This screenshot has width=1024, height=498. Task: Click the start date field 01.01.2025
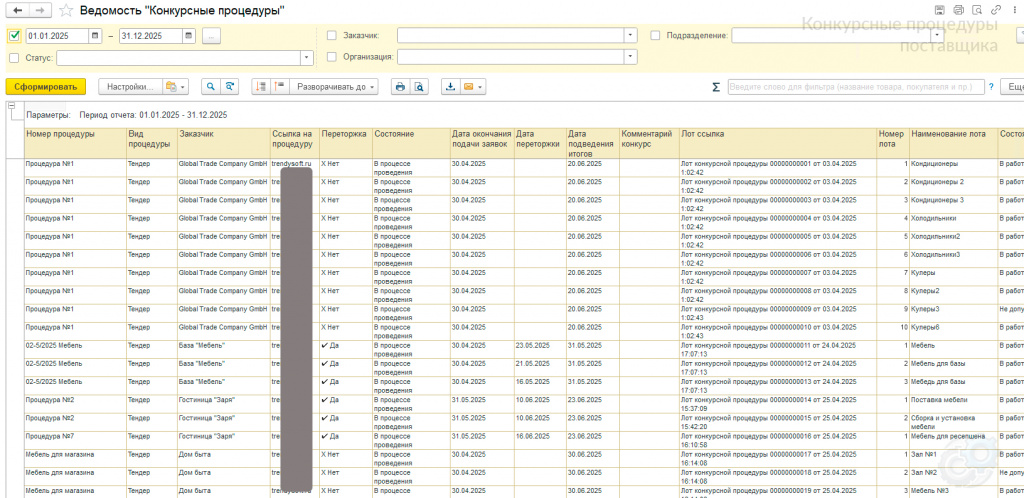click(57, 36)
